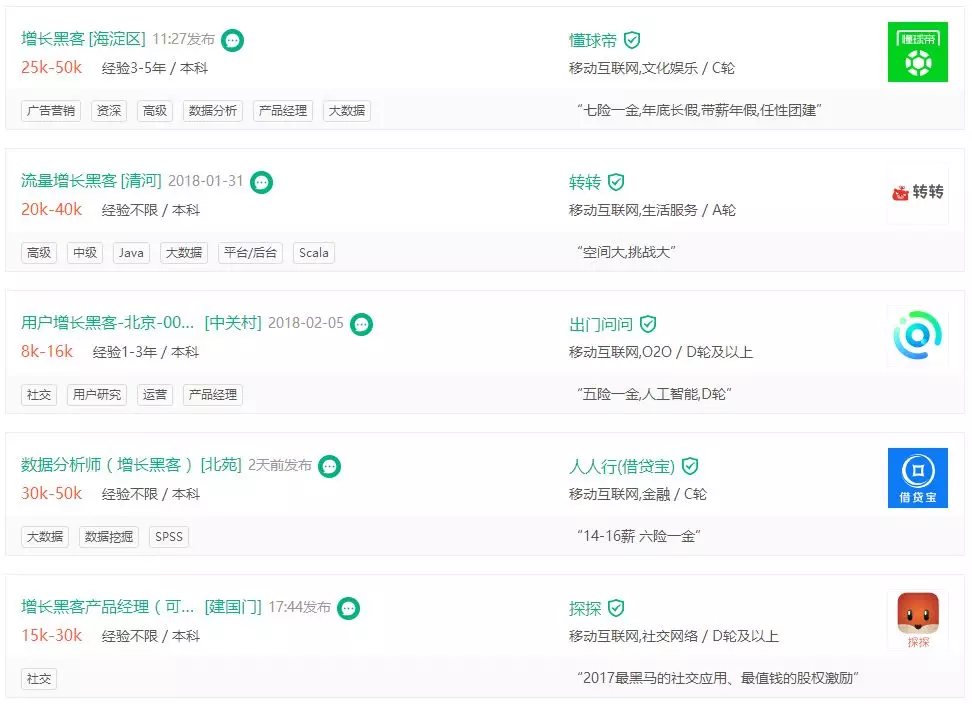Click chat bubble for 增长黑客产品经理 listing

(x=348, y=608)
